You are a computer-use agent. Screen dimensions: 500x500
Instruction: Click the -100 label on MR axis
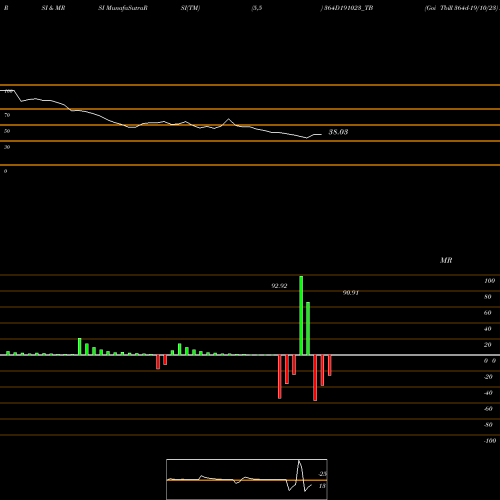490,441
